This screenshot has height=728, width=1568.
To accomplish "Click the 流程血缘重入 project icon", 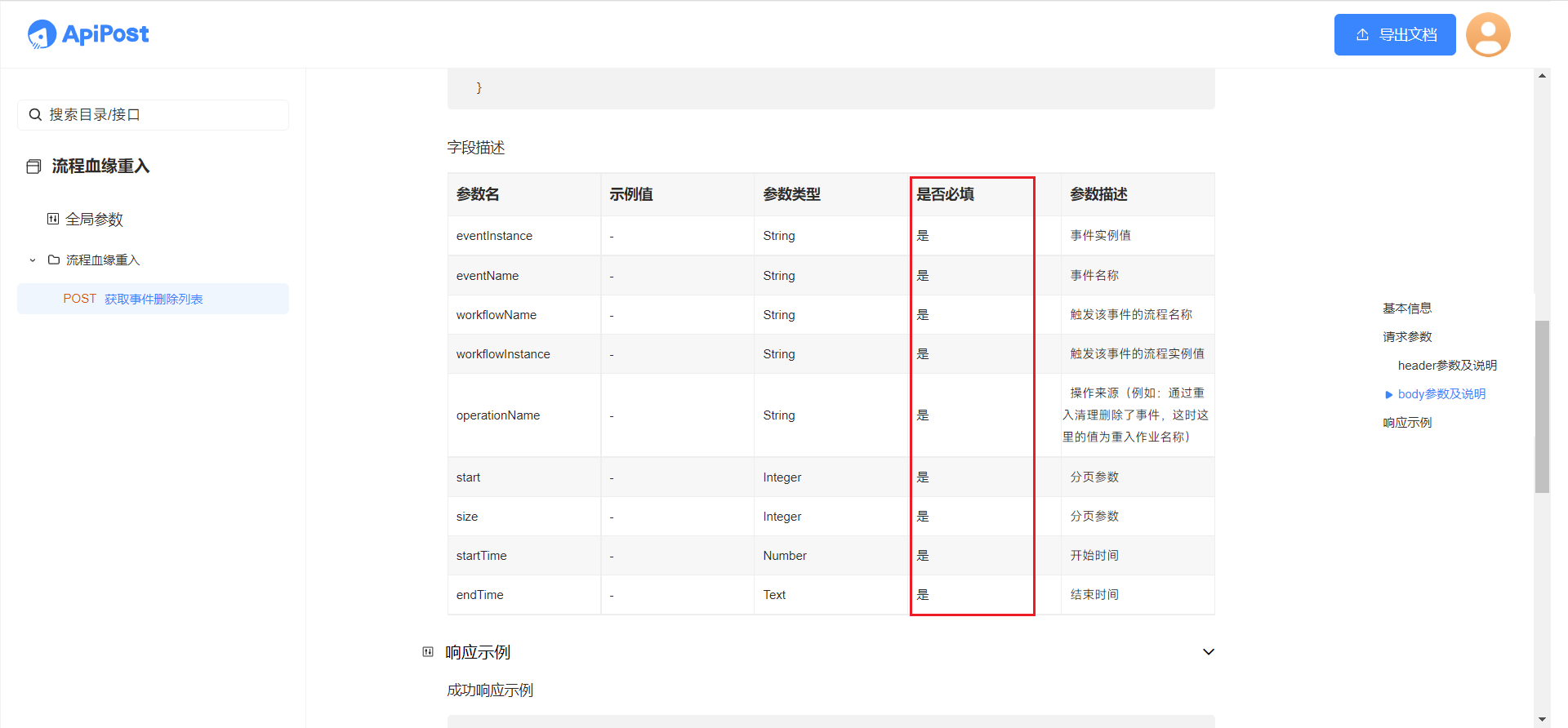I will point(33,166).
